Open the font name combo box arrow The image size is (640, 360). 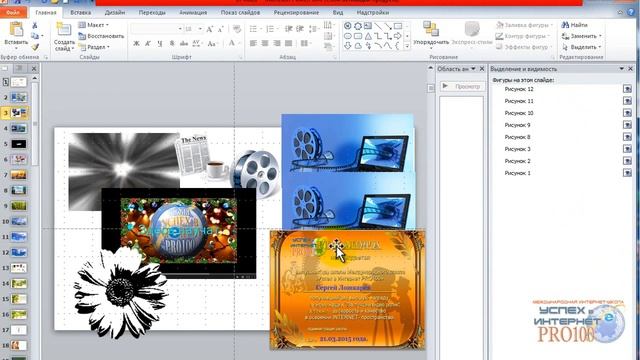pos(180,29)
